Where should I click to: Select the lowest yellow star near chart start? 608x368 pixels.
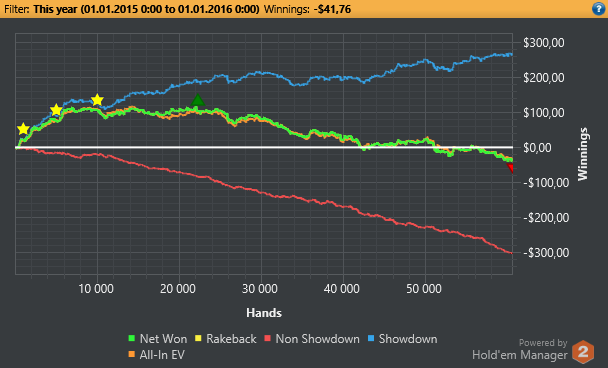[23, 129]
